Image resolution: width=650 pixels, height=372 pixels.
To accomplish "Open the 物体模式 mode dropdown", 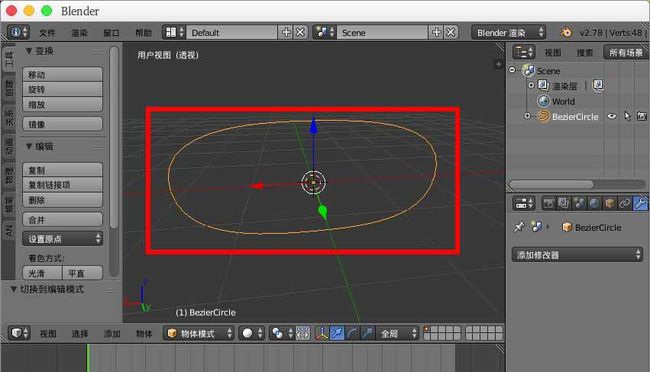I will click(x=200, y=333).
